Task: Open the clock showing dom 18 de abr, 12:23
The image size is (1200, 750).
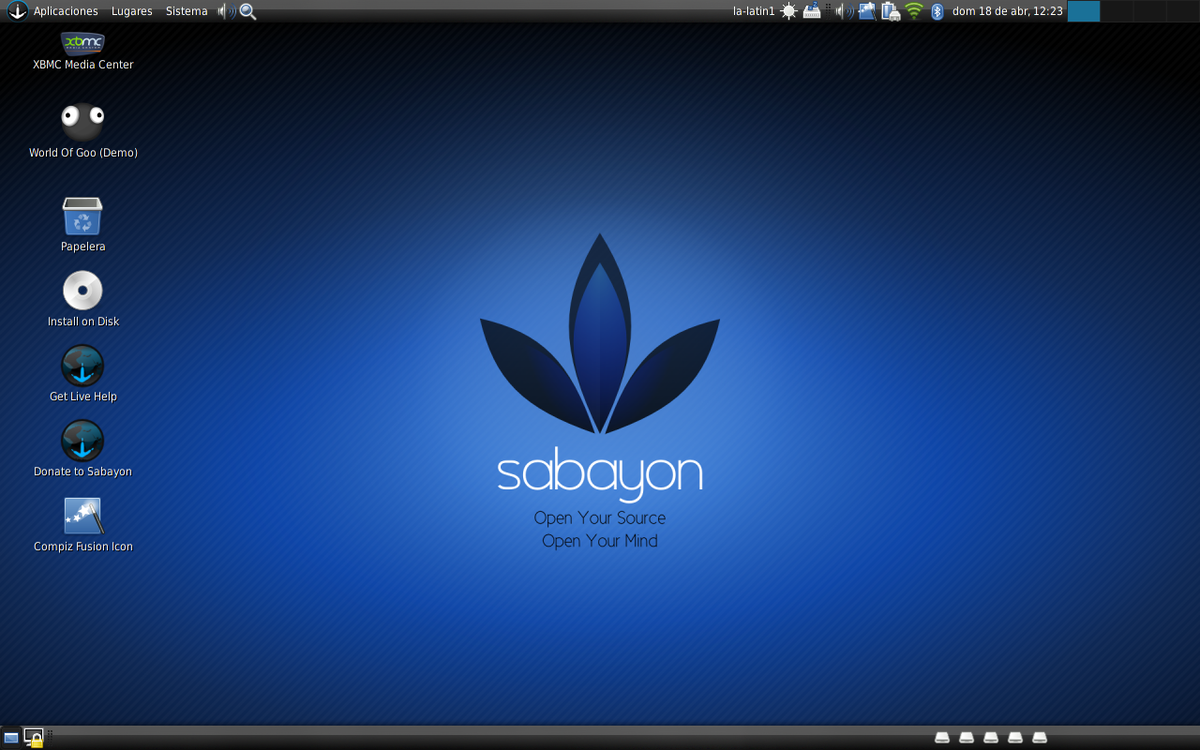Action: tap(1007, 11)
